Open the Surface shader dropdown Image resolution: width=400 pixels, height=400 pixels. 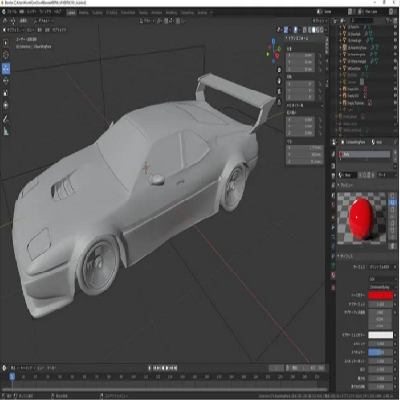coord(382,267)
